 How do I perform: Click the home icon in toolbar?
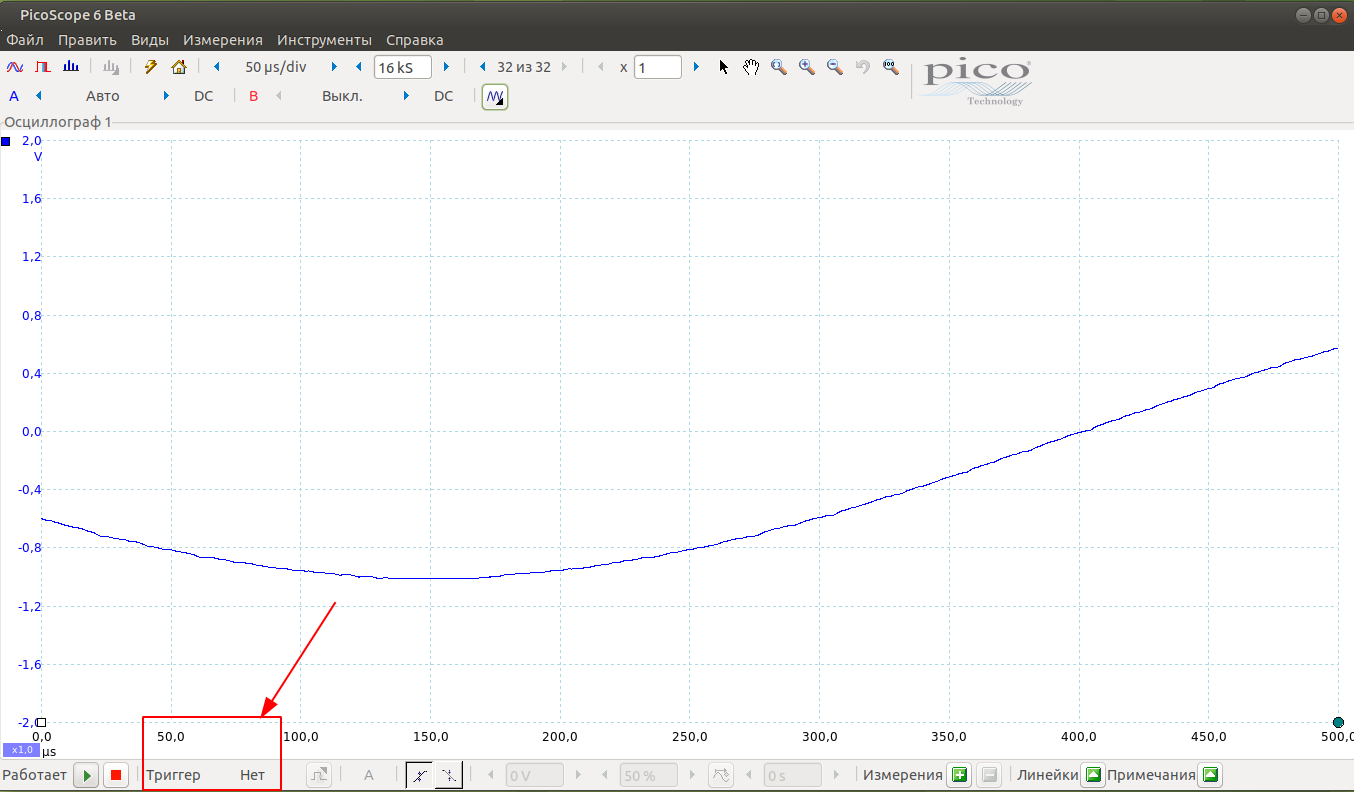tap(179, 67)
